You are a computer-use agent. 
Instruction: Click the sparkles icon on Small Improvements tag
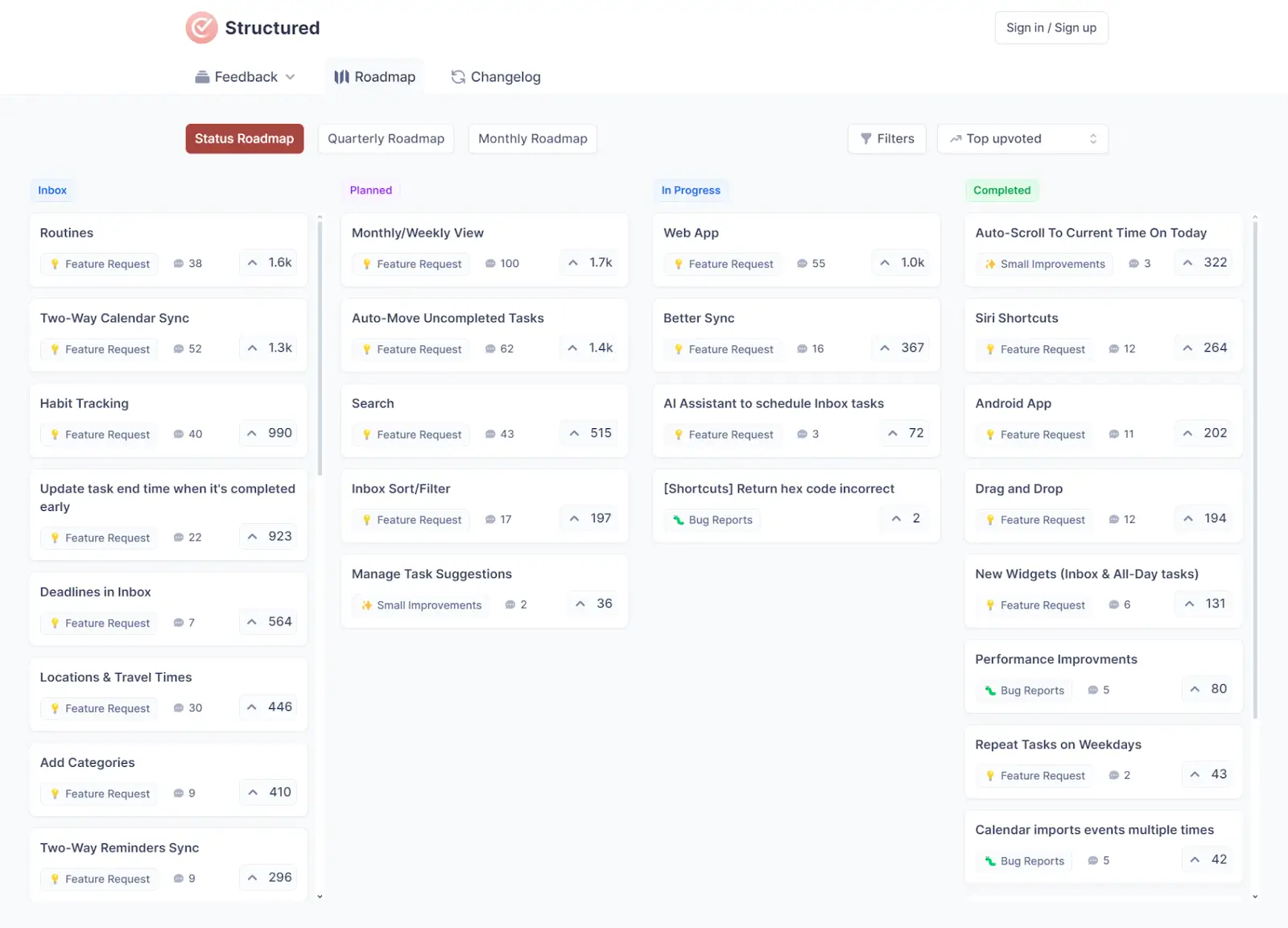coord(366,604)
